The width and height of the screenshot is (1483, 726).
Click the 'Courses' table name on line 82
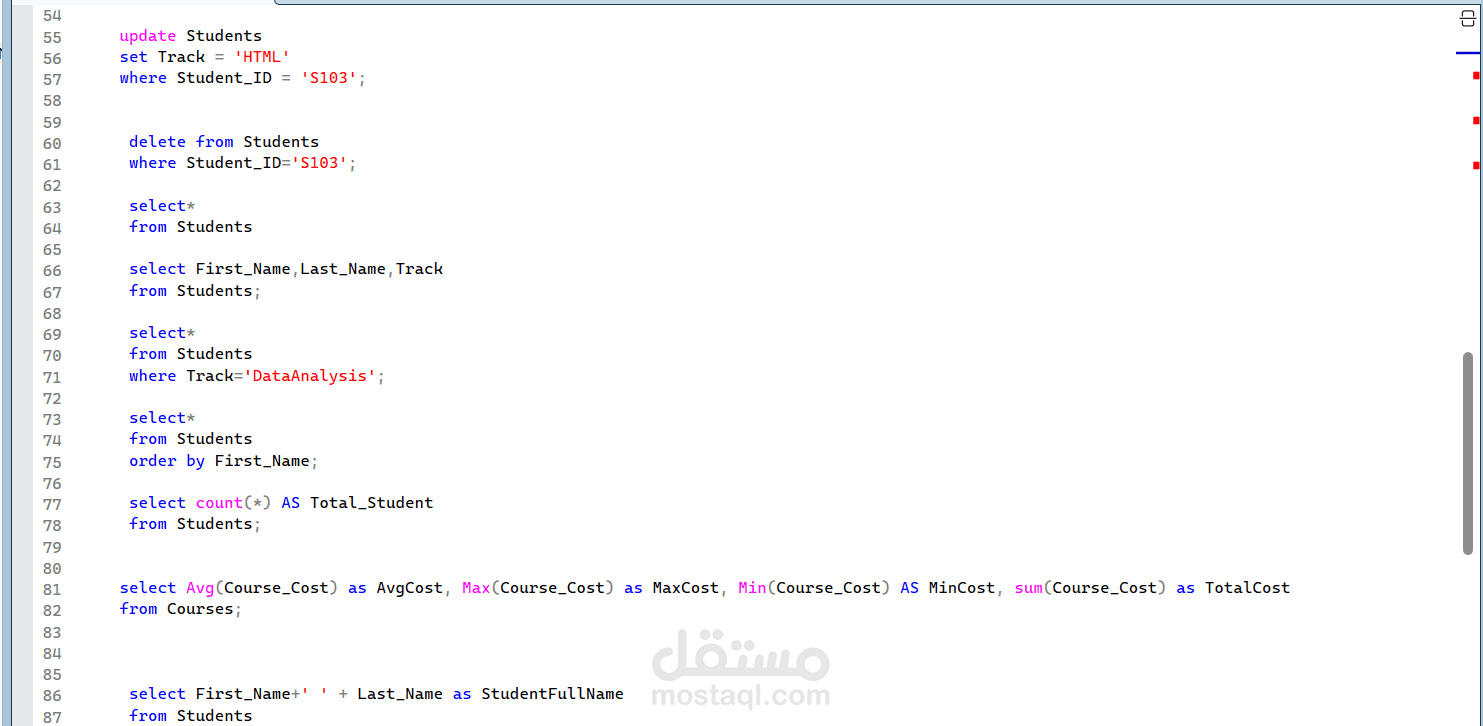[200, 609]
